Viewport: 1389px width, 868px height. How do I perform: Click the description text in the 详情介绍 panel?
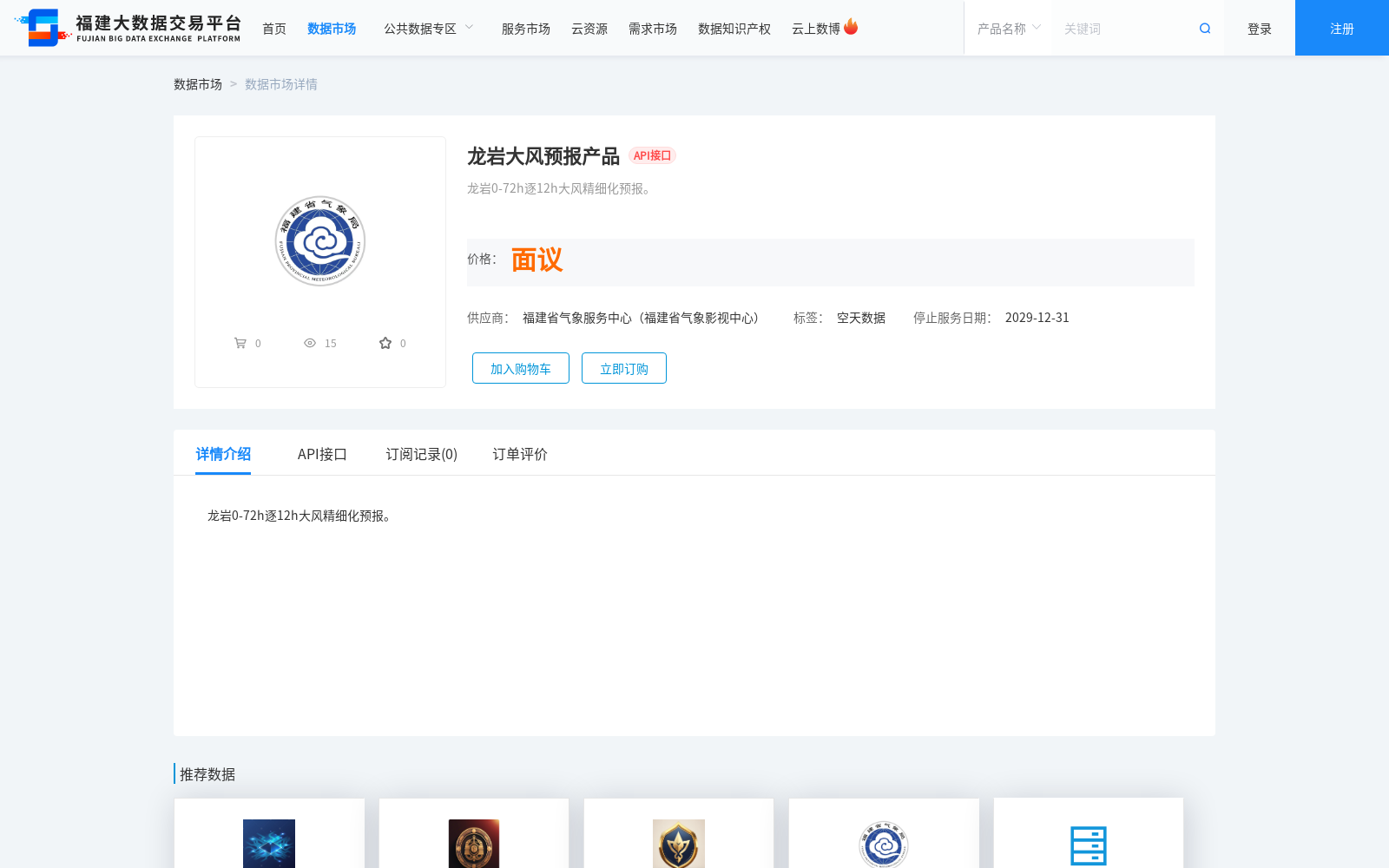301,516
